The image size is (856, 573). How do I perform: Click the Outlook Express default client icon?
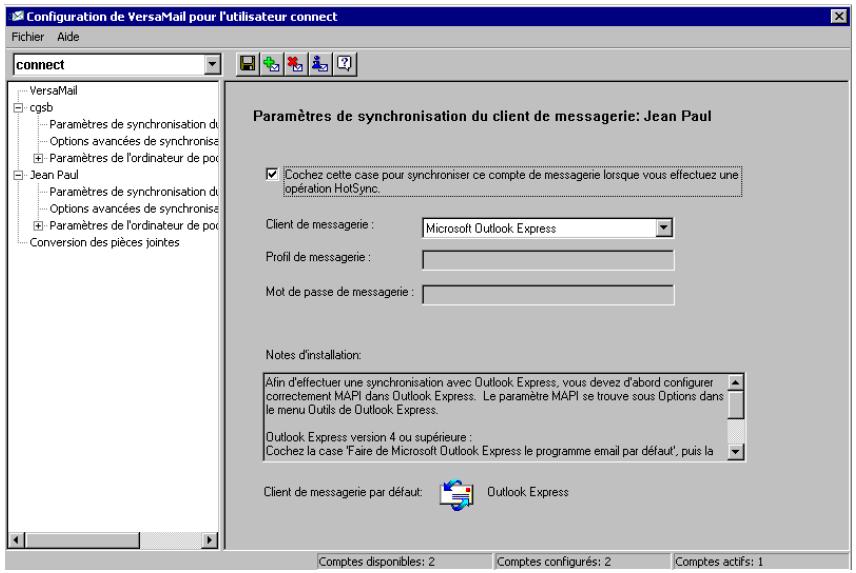[456, 494]
